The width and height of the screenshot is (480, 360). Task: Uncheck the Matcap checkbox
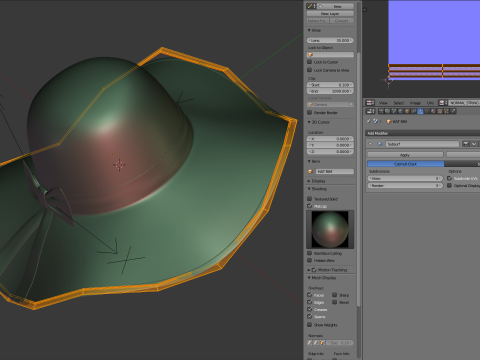click(x=309, y=206)
